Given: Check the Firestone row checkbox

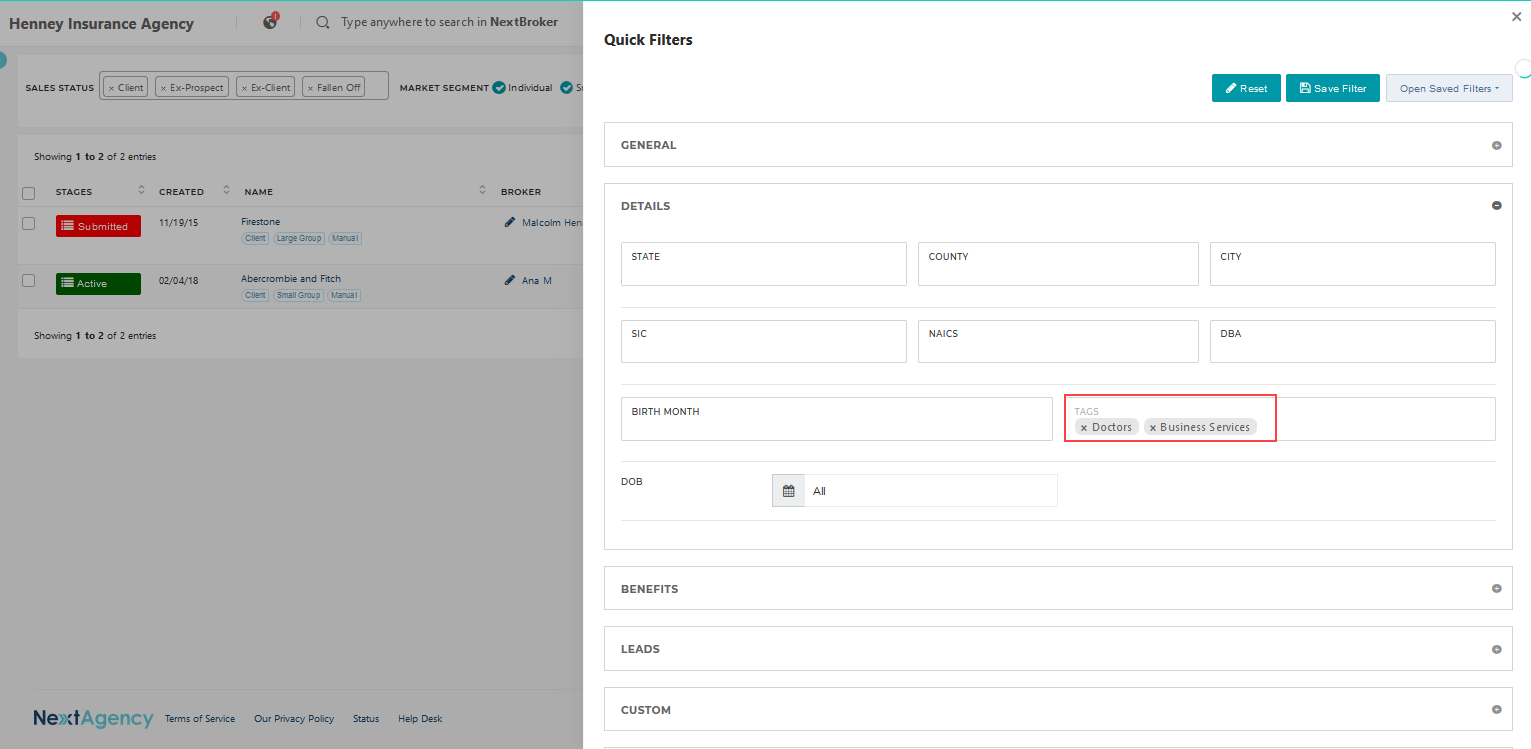Looking at the screenshot, I should pyautogui.click(x=28, y=223).
